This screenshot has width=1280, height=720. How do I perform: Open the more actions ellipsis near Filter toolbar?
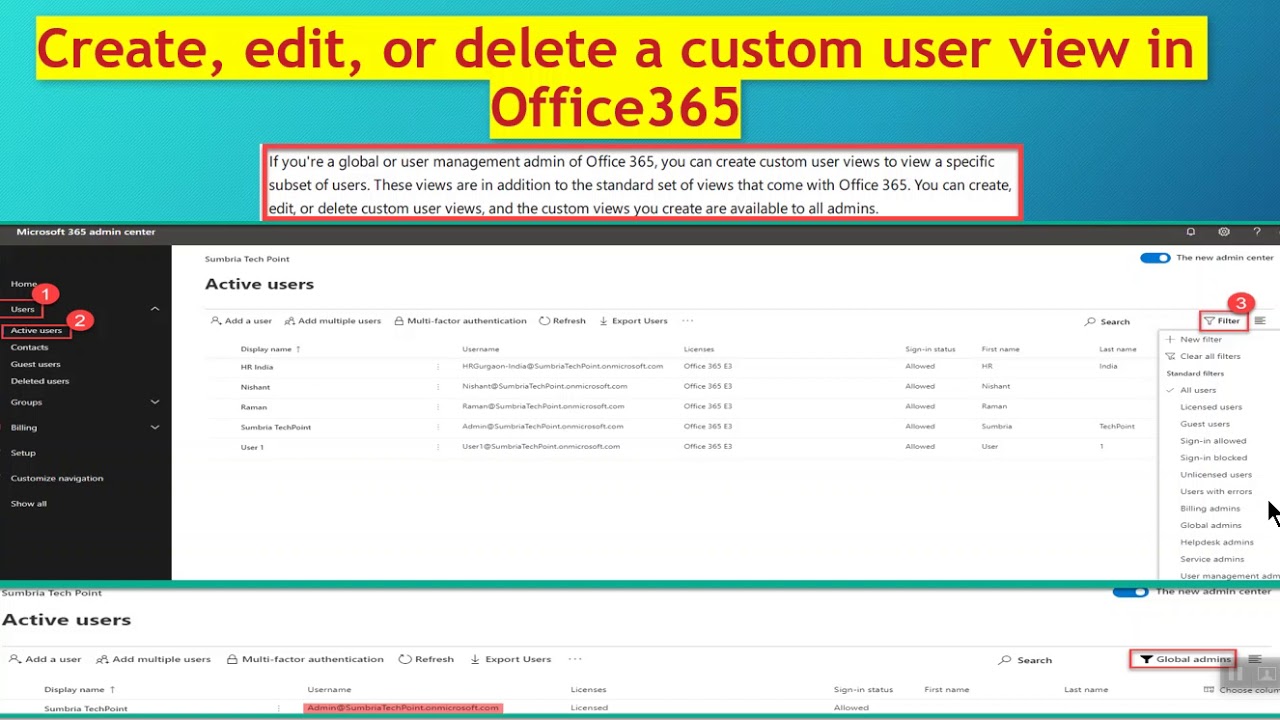(x=687, y=321)
